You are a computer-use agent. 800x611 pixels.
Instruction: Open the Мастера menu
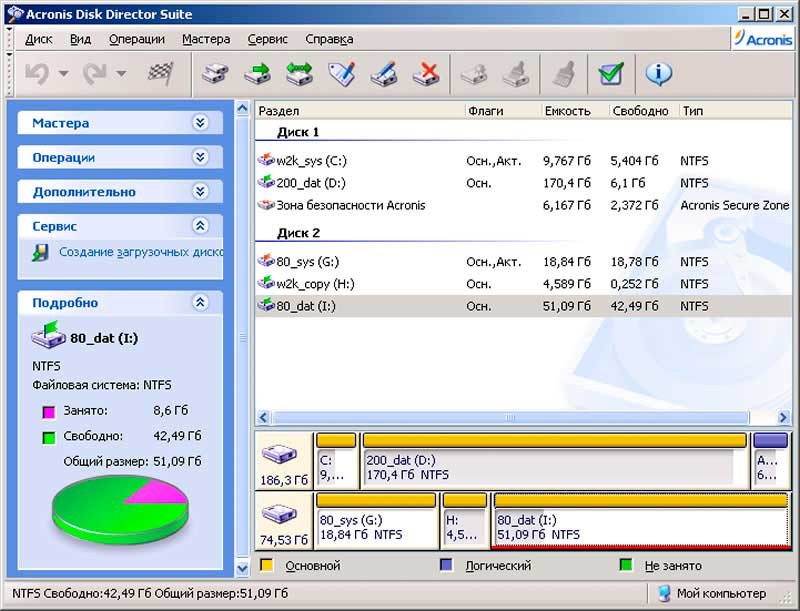(206, 39)
